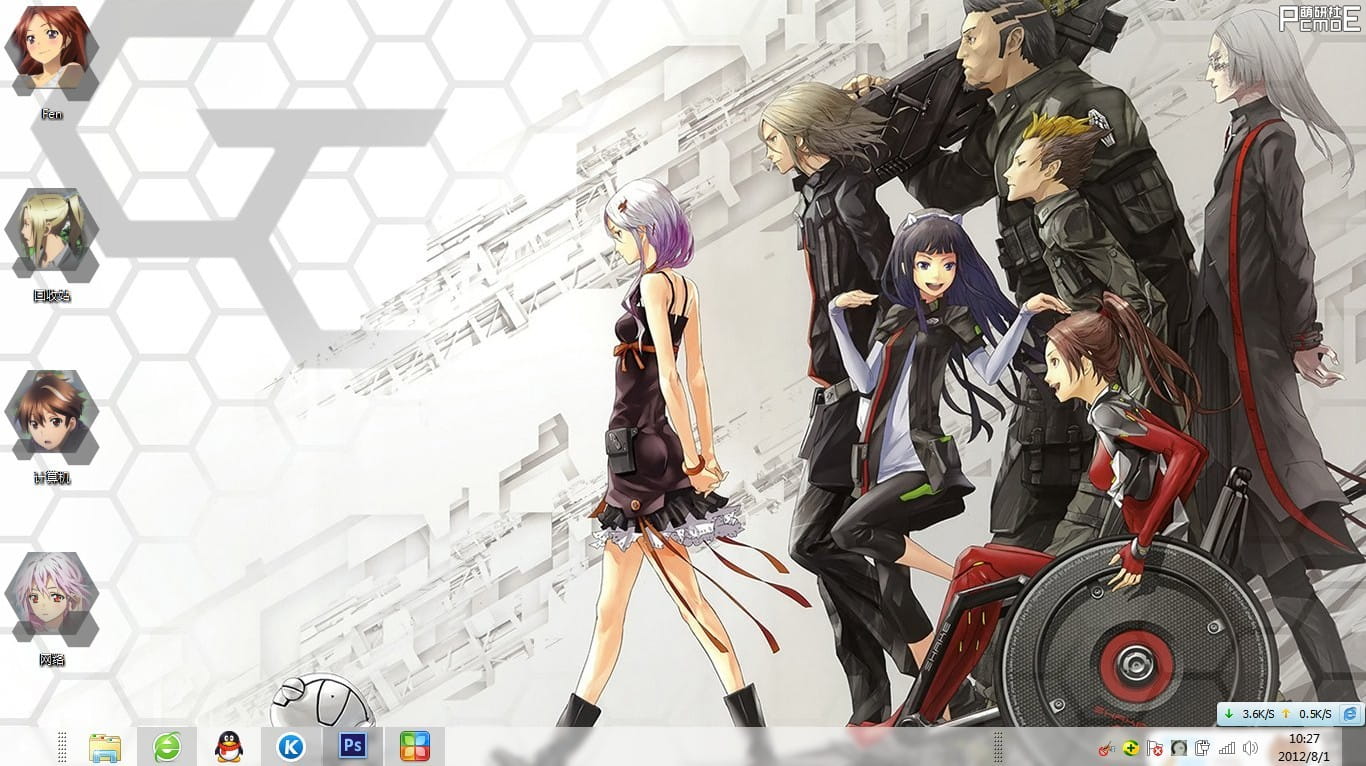Click the network speed monitor floating widget
This screenshot has height=766, width=1366.
coord(1278,714)
